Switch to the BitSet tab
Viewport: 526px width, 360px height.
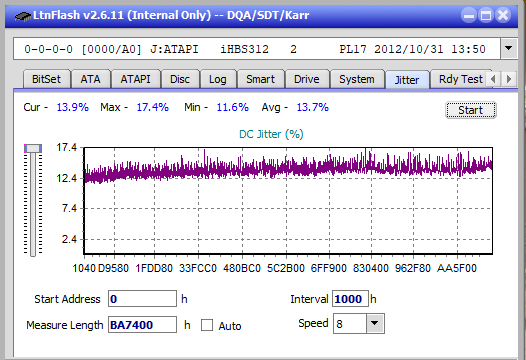coord(47,79)
